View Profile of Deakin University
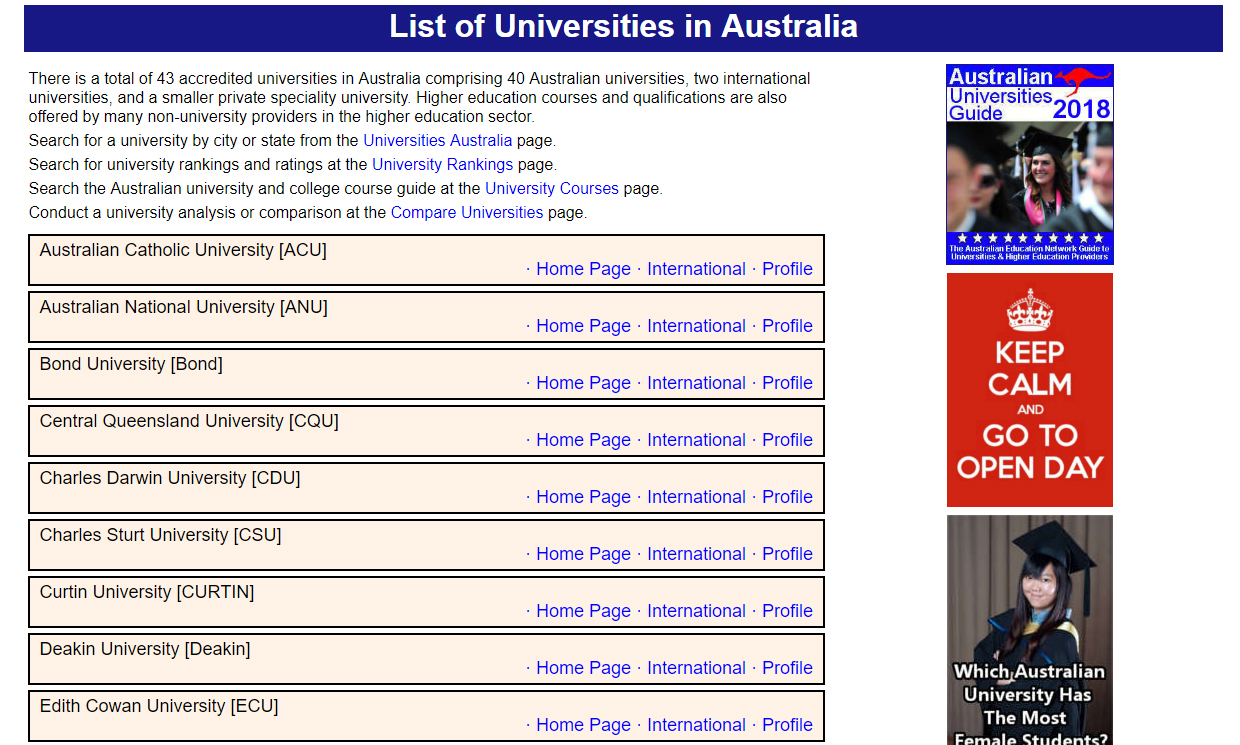The height and width of the screenshot is (745, 1240). point(787,668)
